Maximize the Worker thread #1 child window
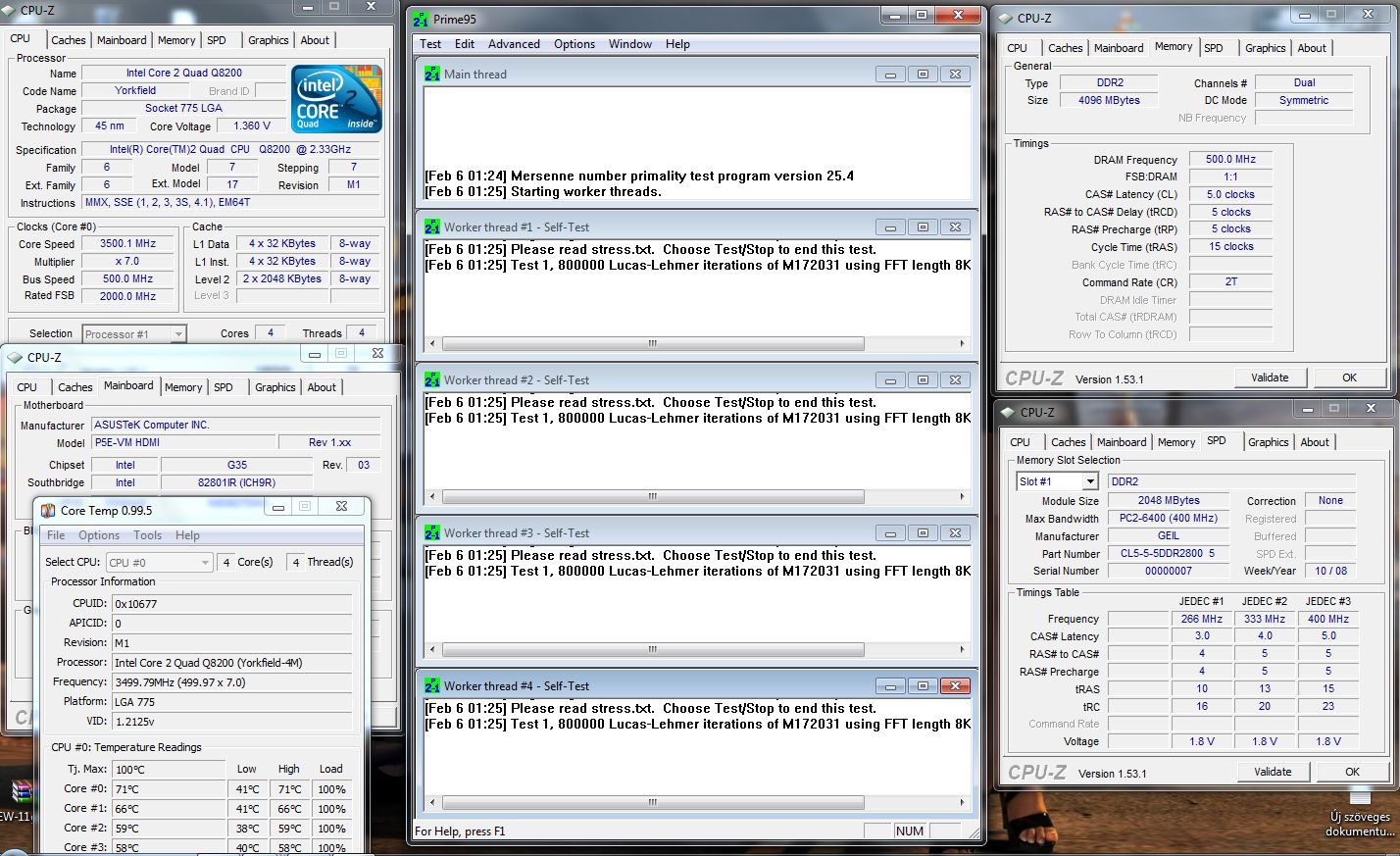This screenshot has width=1400, height=856. click(923, 227)
